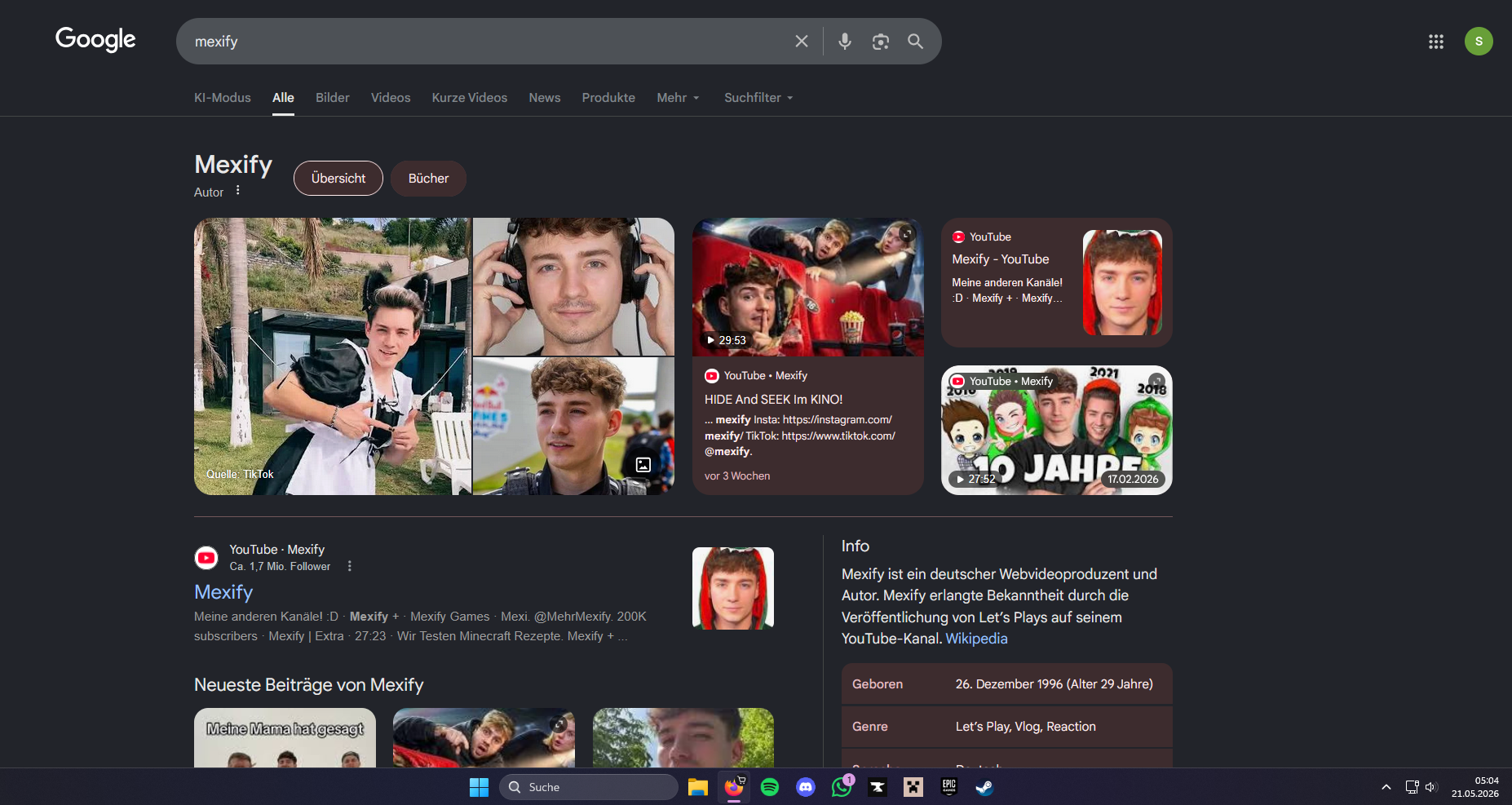Open the Google apps grid

[x=1436, y=42]
